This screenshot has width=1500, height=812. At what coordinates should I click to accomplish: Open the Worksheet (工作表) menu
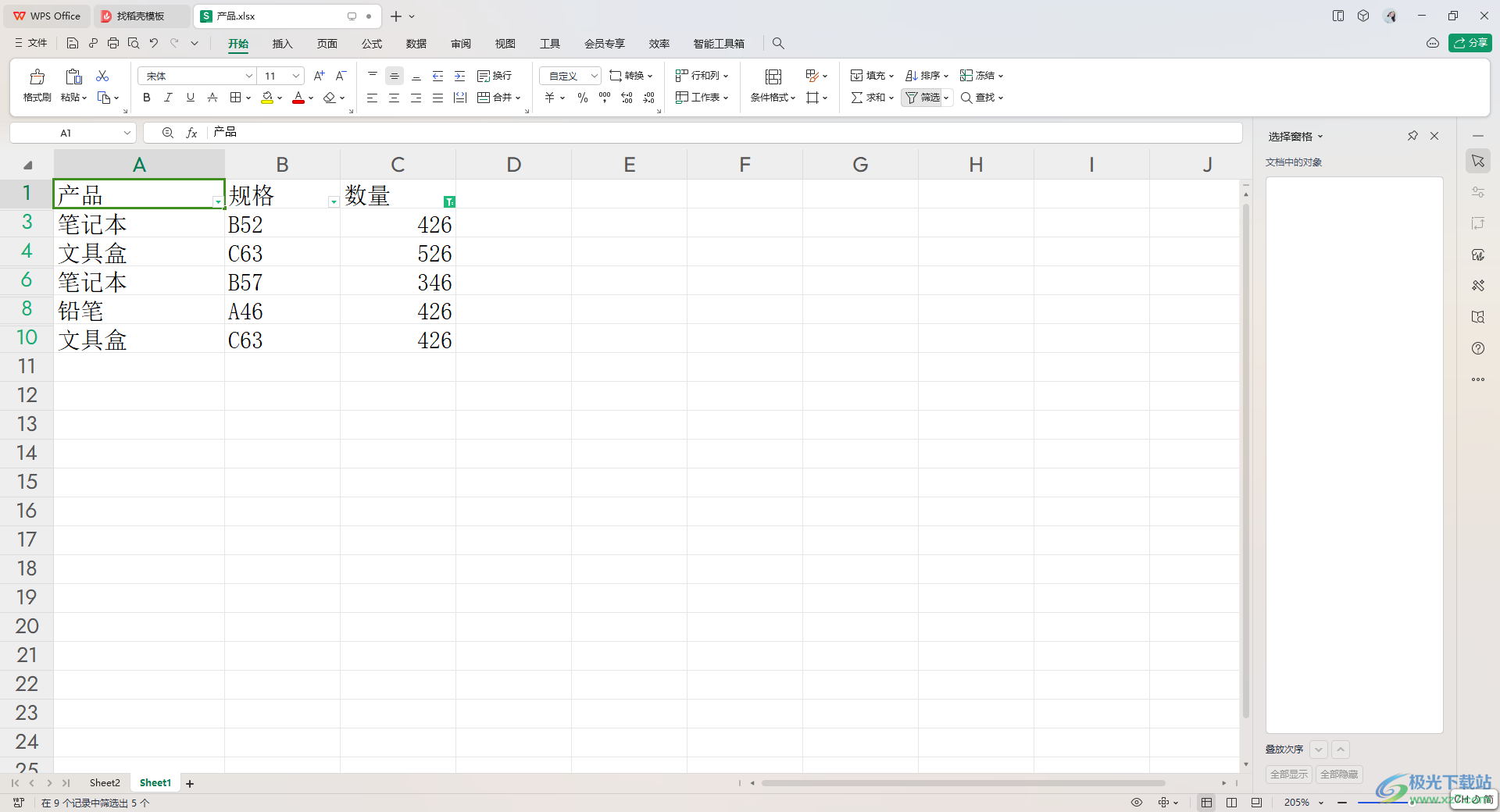tap(702, 98)
